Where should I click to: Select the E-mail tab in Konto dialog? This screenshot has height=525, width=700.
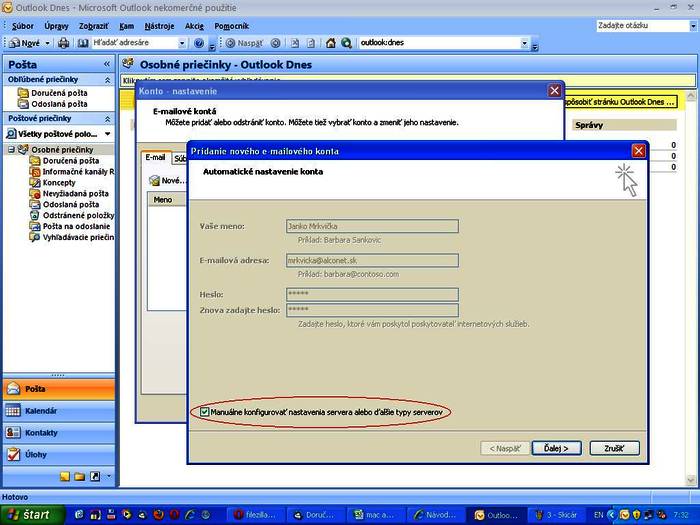pyautogui.click(x=155, y=158)
